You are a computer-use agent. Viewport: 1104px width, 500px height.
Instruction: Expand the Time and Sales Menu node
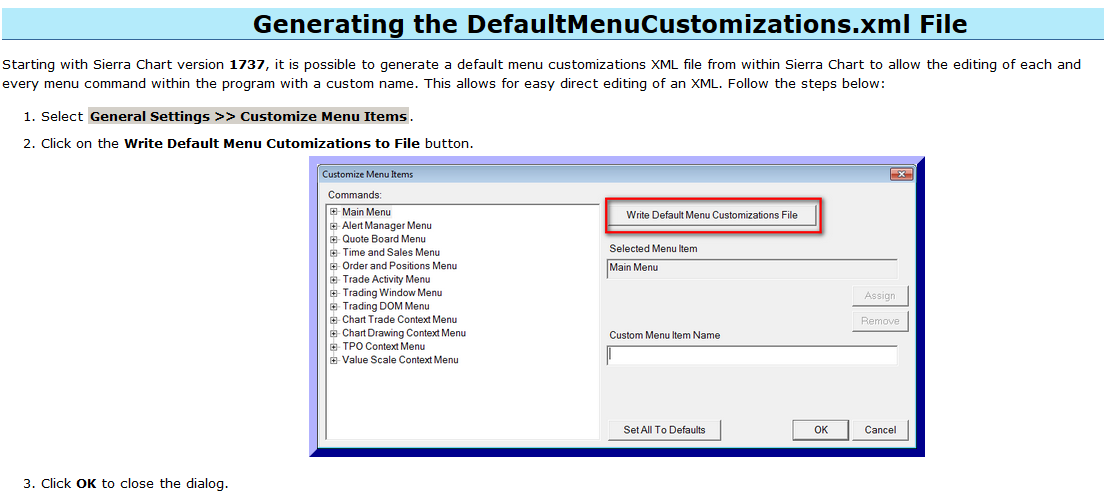pyautogui.click(x=334, y=253)
